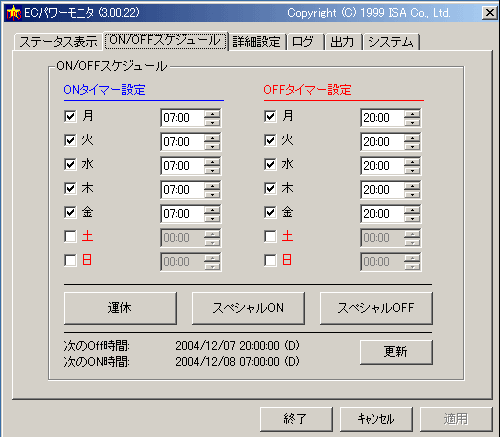Disable ON timer 金 checkbox
The image size is (500, 437).
[70, 212]
